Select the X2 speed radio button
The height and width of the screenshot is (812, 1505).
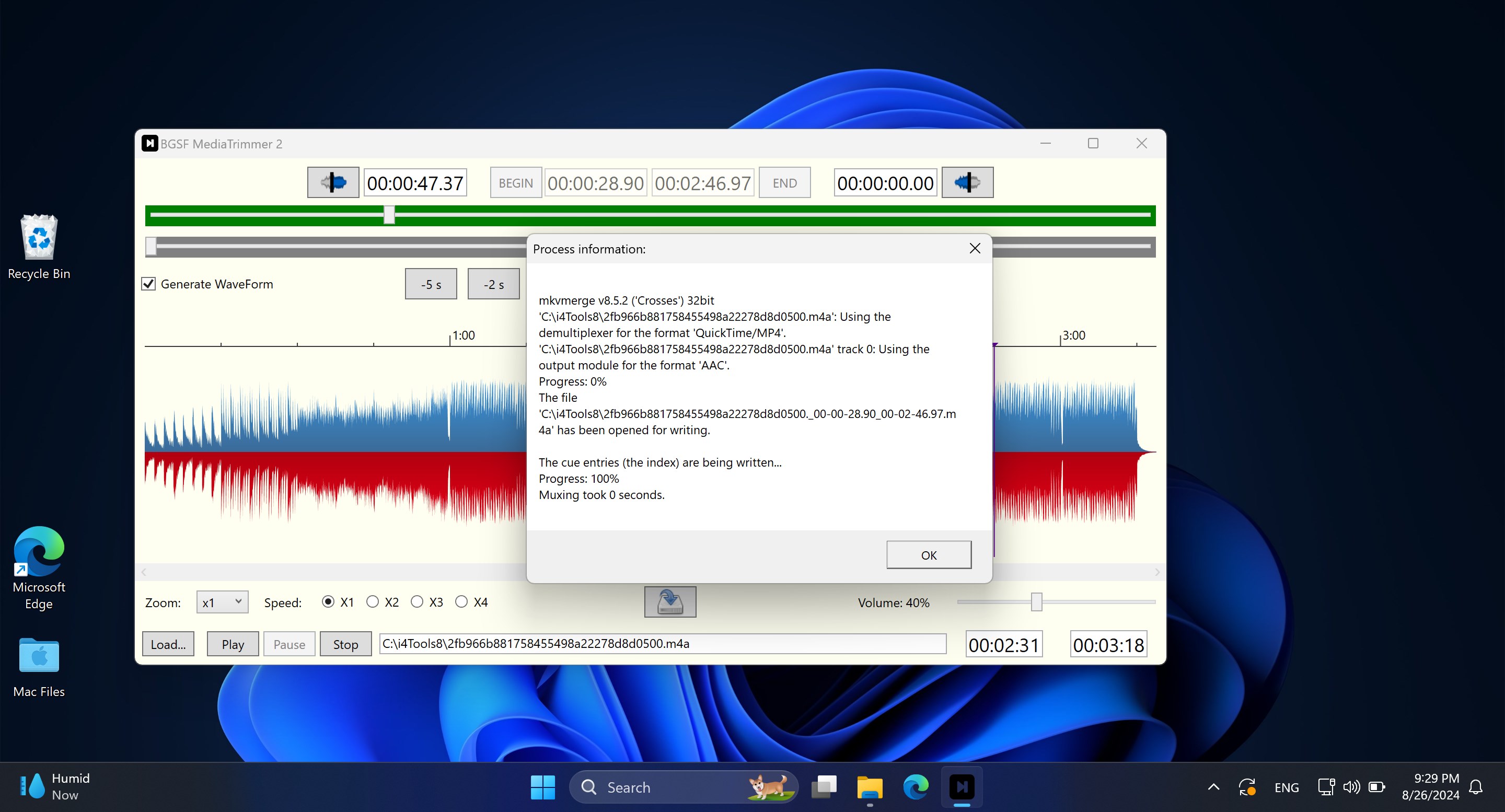373,602
